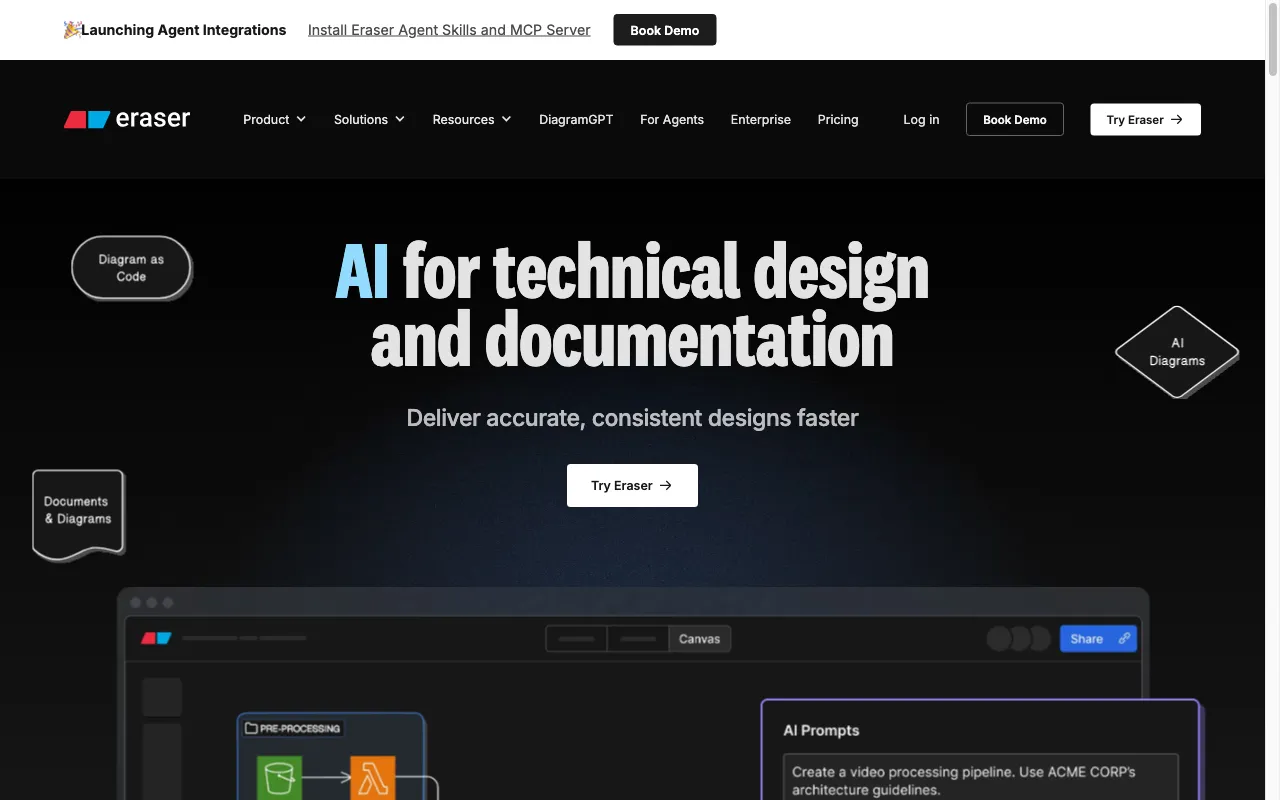Select the Canvas tab in the app preview

click(699, 639)
